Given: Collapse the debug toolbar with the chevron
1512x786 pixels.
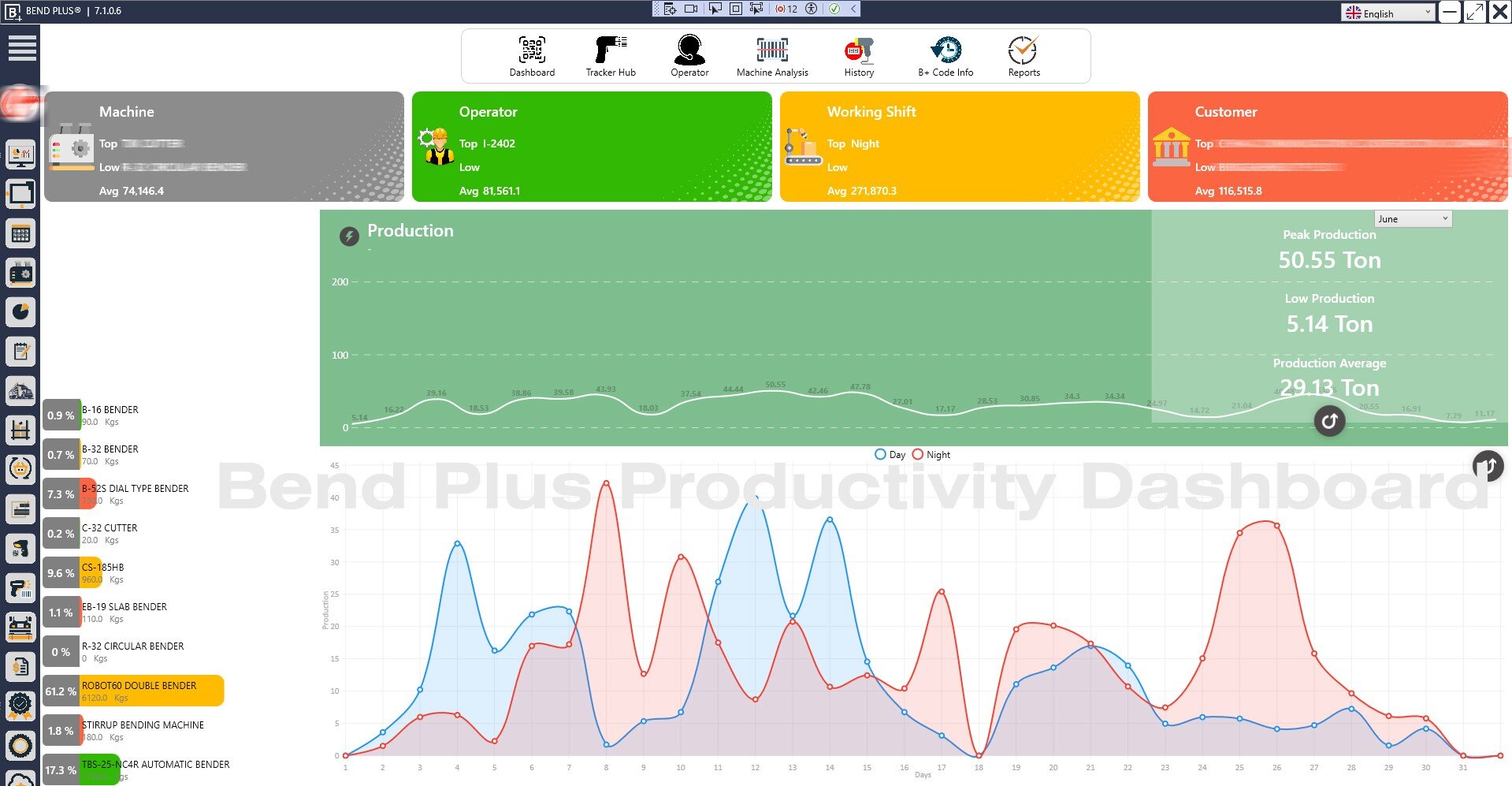Looking at the screenshot, I should point(853,9).
